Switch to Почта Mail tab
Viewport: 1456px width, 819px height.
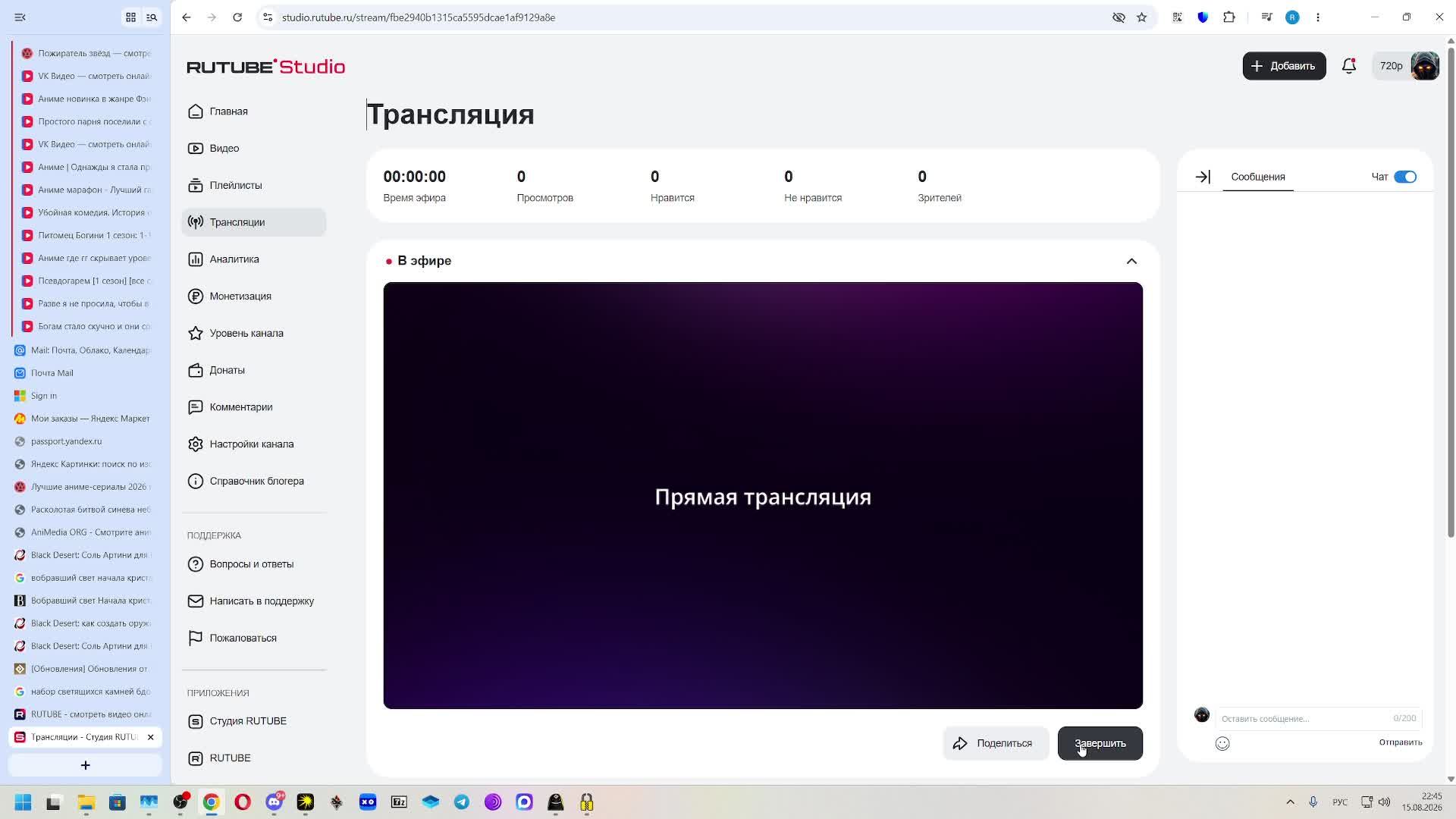tap(85, 373)
